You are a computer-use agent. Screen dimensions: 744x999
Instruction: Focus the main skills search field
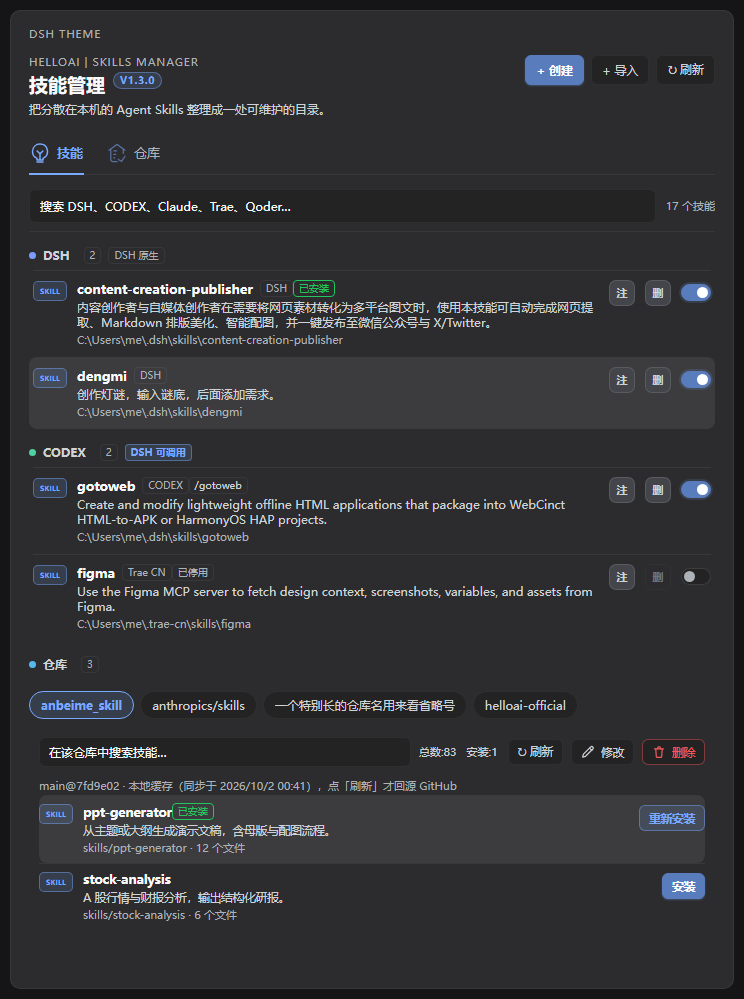342,206
